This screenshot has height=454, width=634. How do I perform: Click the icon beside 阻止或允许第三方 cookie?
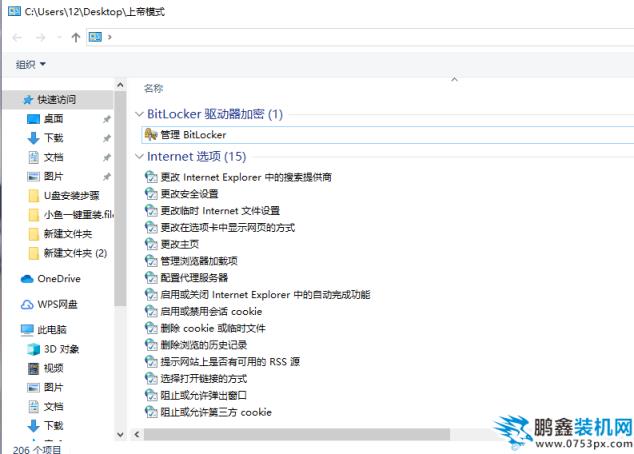point(151,412)
